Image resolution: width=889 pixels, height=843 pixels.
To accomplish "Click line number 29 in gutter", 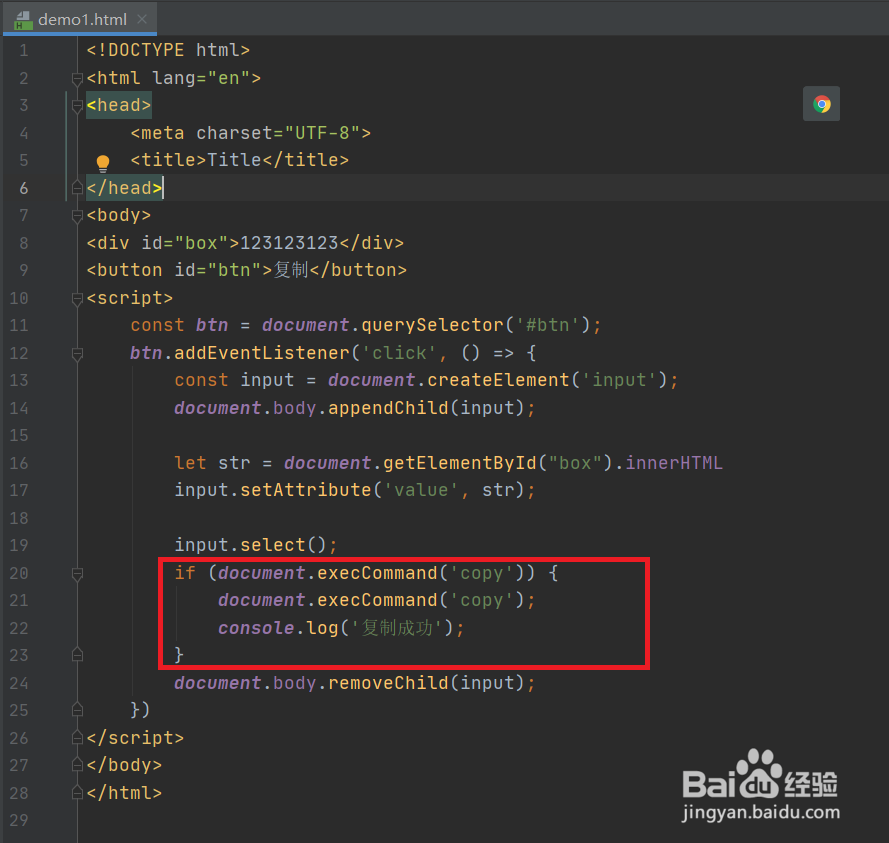I will [x=19, y=820].
